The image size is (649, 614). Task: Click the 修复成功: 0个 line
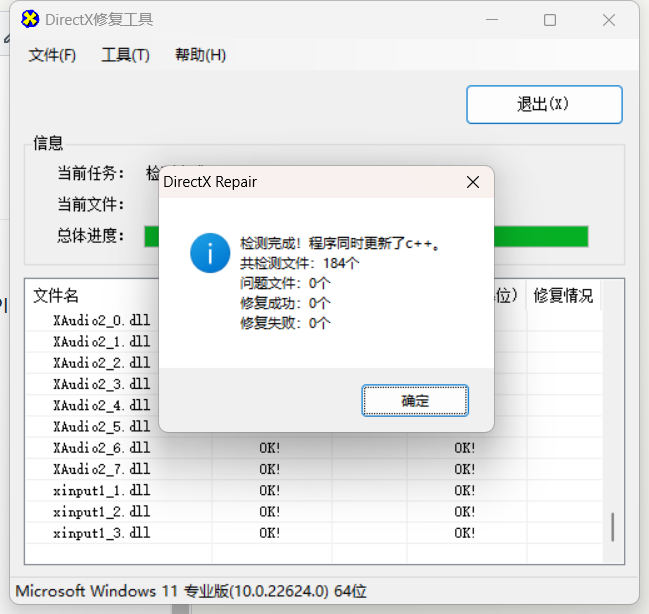285,303
